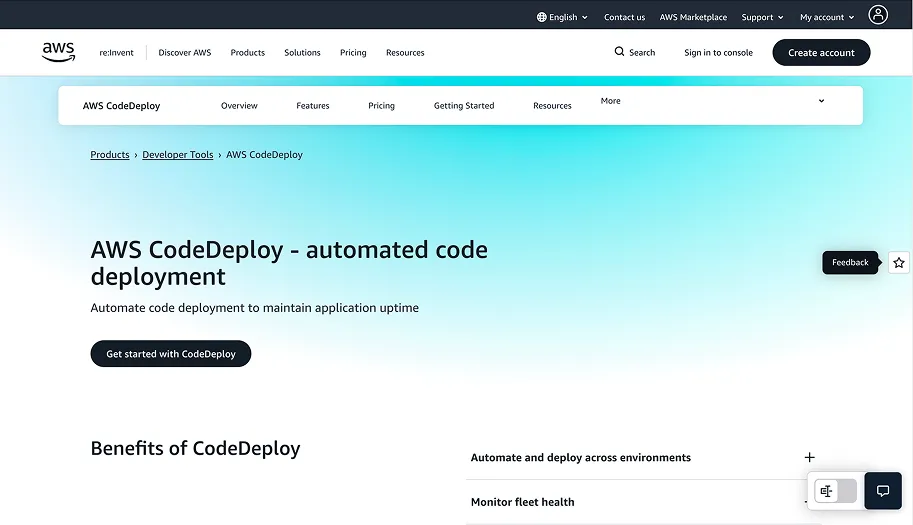Open the top nav Resources menu

click(x=405, y=52)
